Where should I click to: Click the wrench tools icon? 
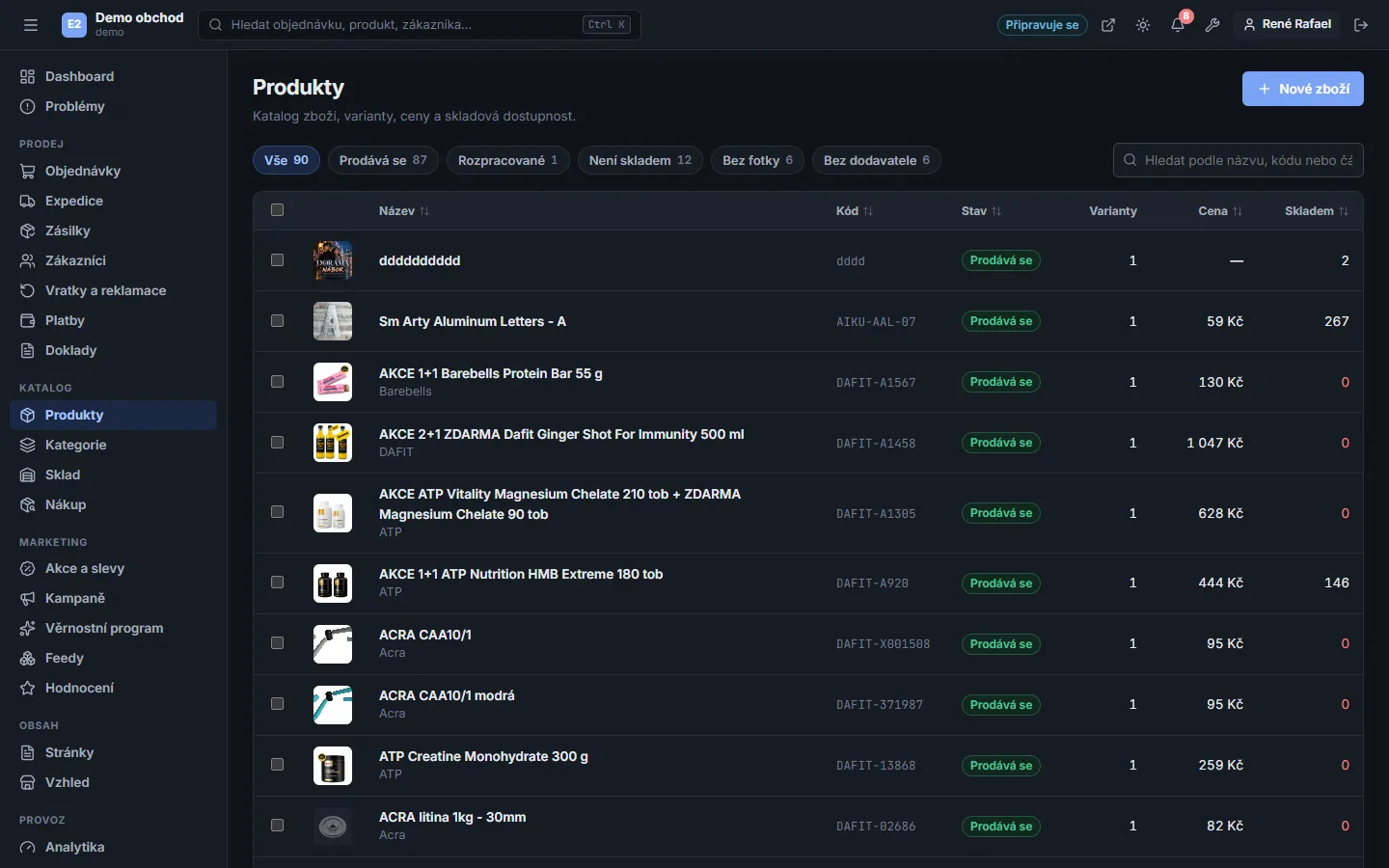pyautogui.click(x=1212, y=25)
